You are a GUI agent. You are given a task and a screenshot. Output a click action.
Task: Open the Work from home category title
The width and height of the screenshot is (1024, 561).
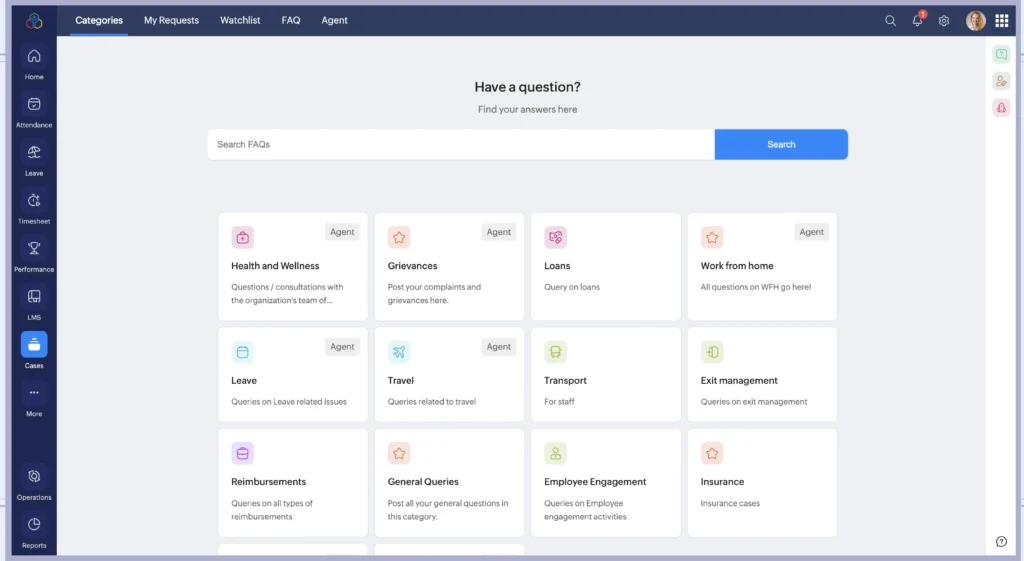[x=737, y=266]
